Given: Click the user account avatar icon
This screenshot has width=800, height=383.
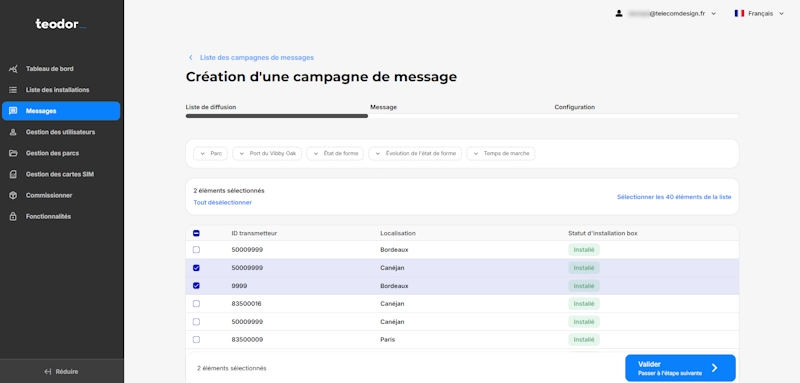Looking at the screenshot, I should click(619, 14).
